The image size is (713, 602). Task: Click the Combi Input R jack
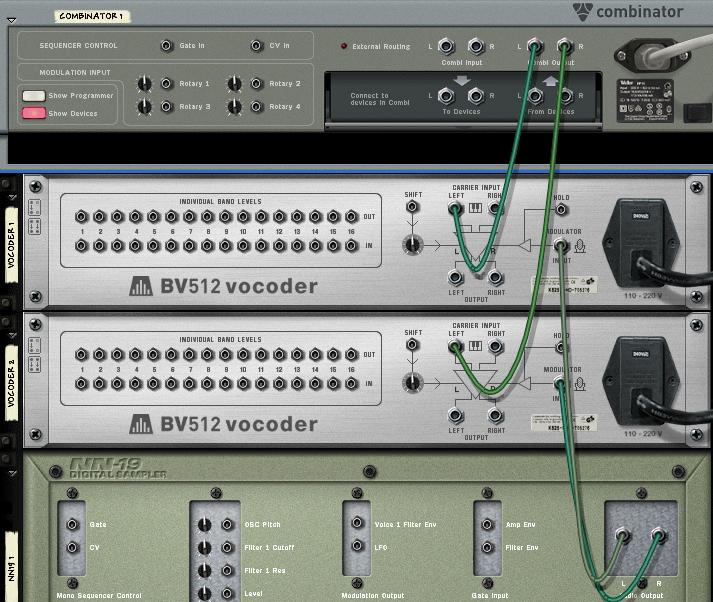476,46
